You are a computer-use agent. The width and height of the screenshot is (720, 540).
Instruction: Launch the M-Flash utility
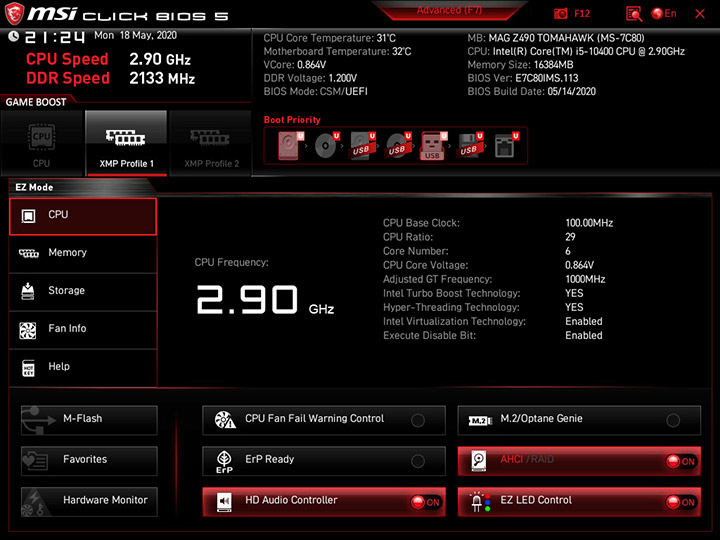(89, 420)
